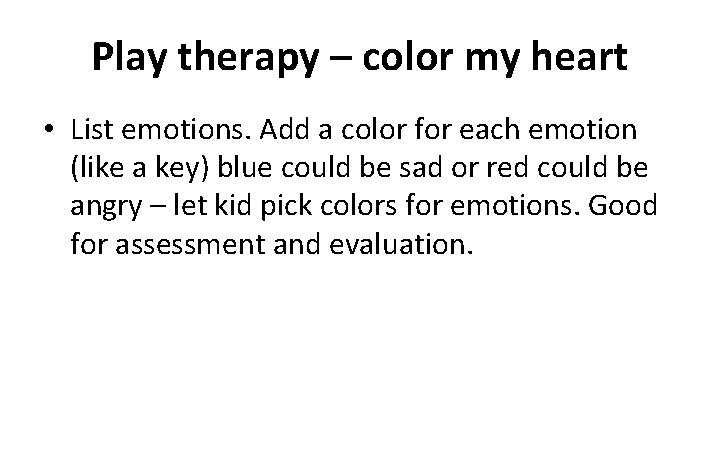Viewport: 720px width, 450px height.
Task: Click the slide title 'Play therapy – color my heart'
Action: 360,57
